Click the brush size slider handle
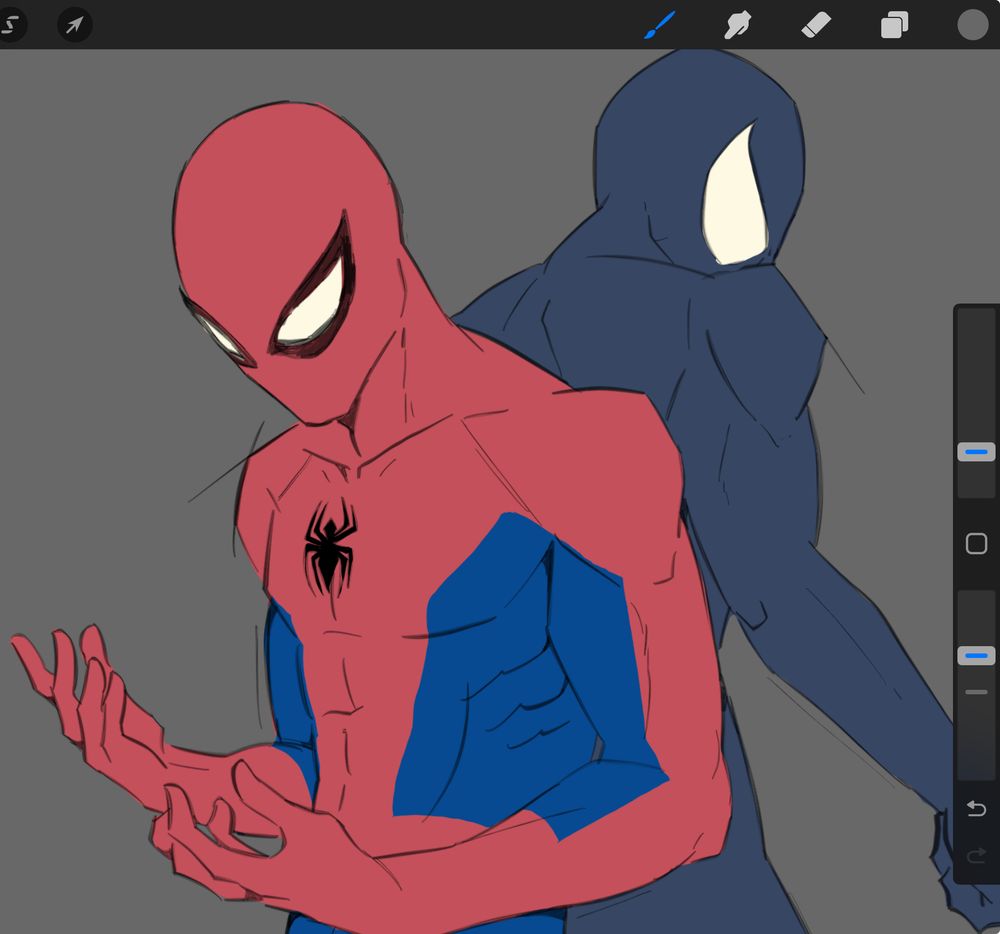 tap(976, 452)
